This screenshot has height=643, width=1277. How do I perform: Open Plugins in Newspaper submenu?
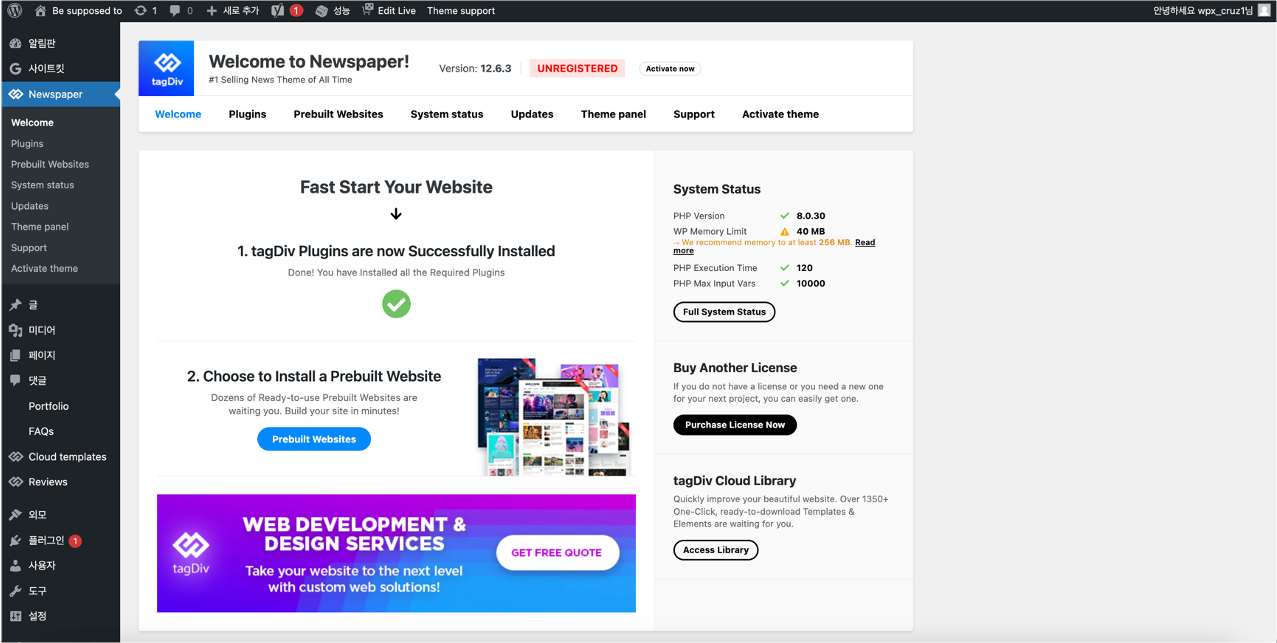(27, 143)
